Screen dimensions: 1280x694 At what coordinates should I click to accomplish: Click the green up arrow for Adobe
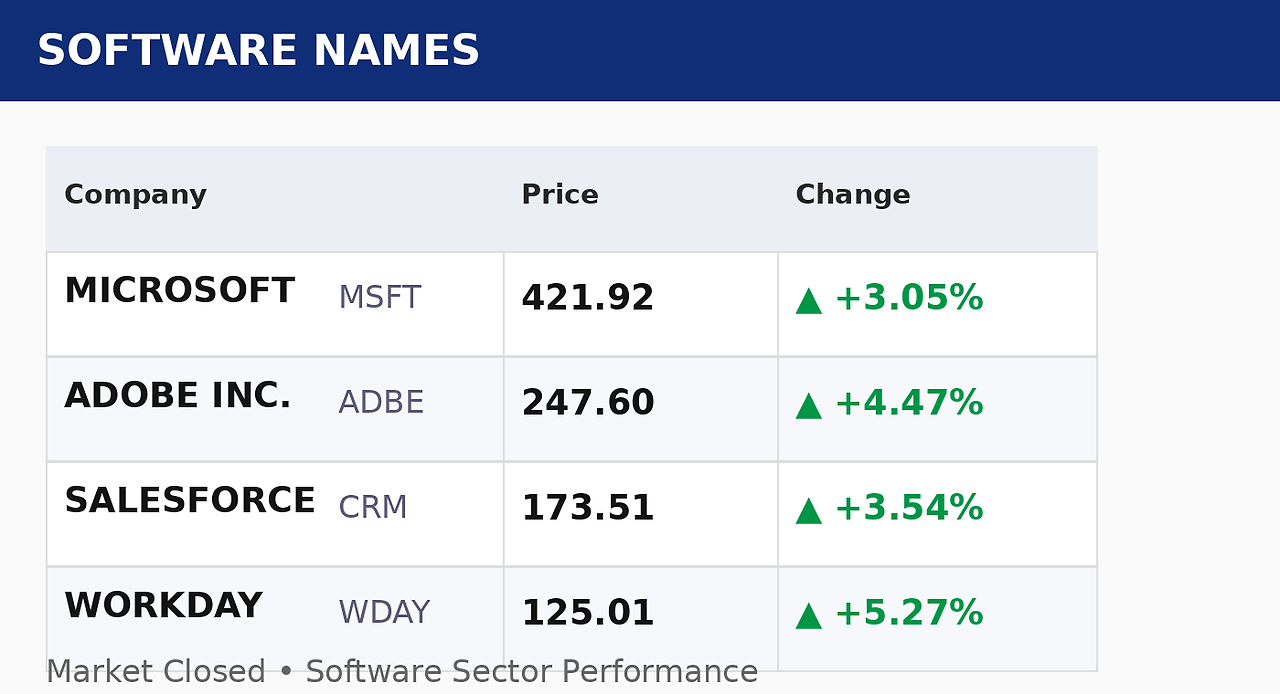coord(808,405)
